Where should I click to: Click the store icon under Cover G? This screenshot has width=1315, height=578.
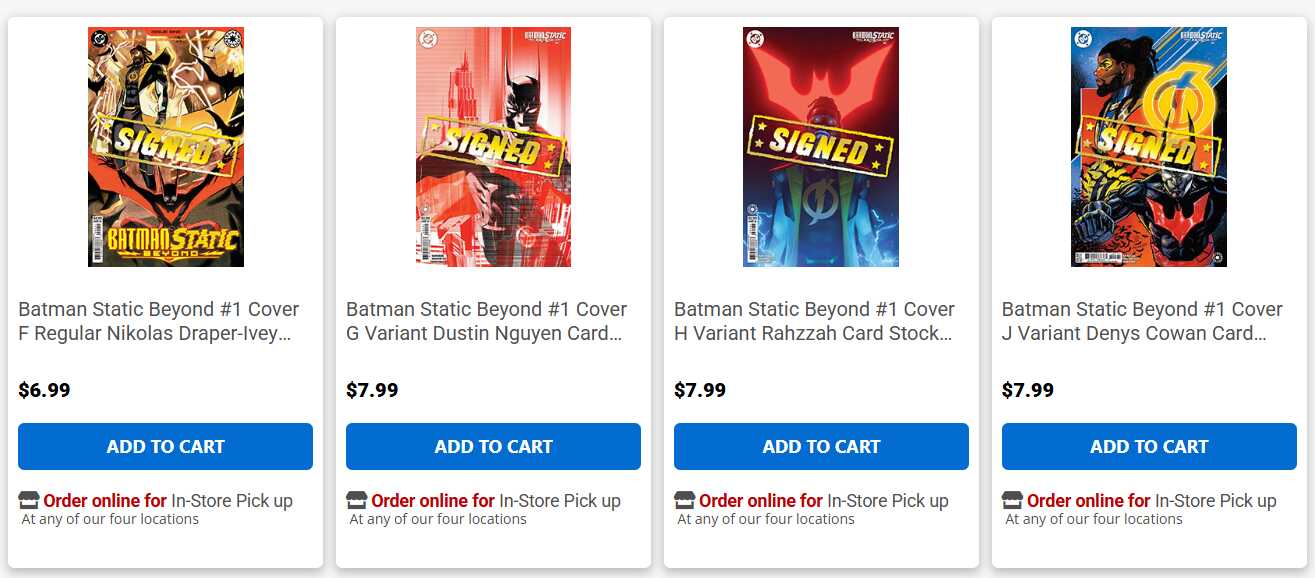(356, 500)
